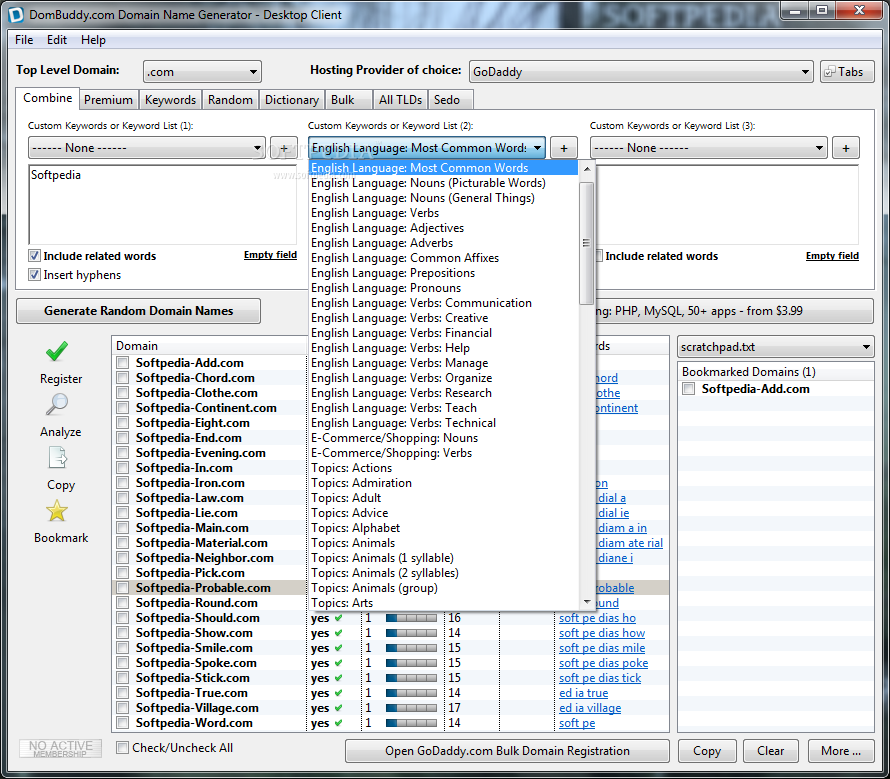The width and height of the screenshot is (890, 779).
Task: Click the dropdown list scrollbar down arrow
Action: click(x=587, y=602)
